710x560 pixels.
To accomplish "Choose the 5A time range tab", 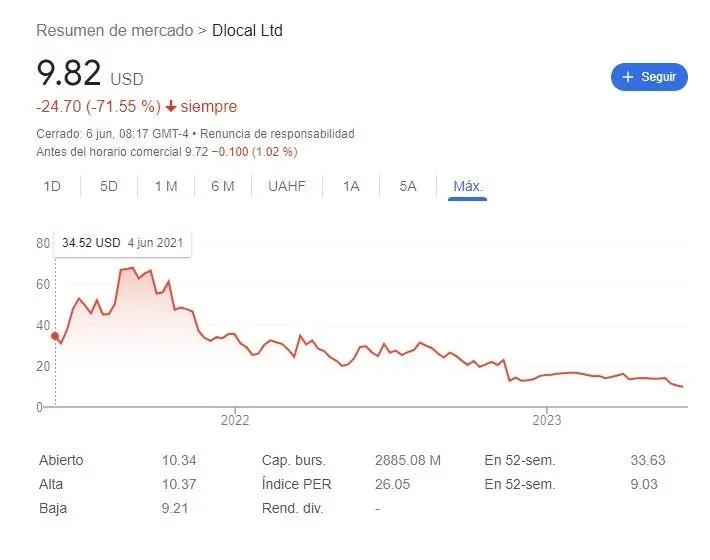I will click(x=408, y=186).
